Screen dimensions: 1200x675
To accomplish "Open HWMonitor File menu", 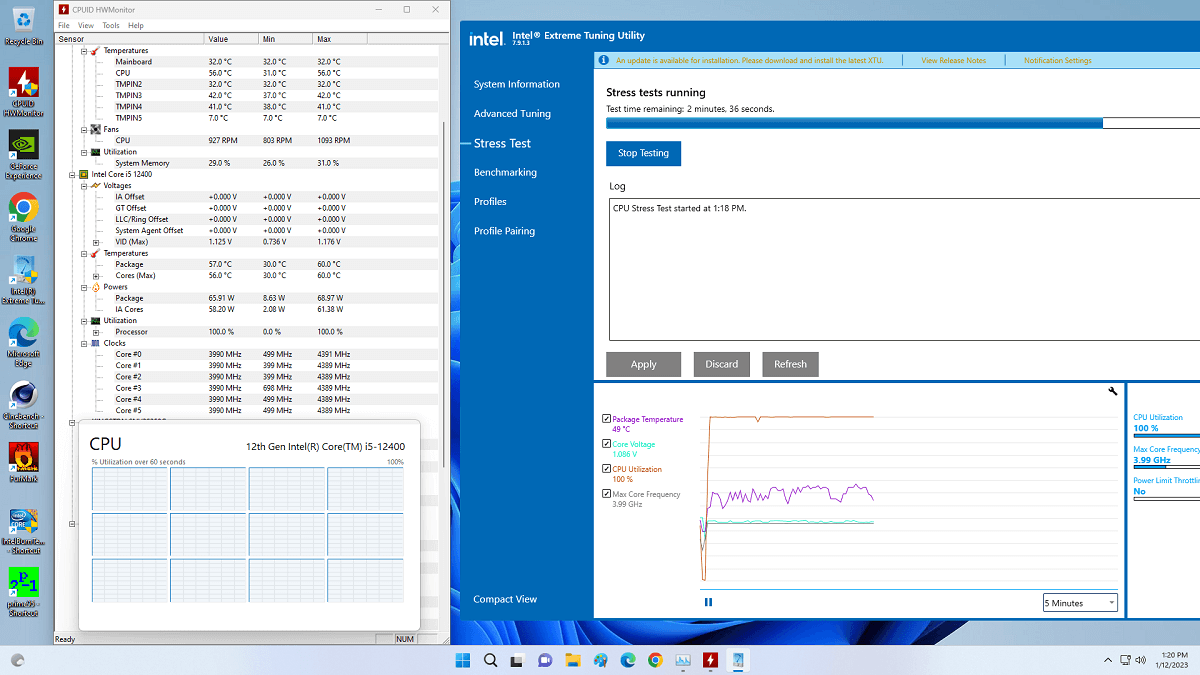I will pos(64,25).
